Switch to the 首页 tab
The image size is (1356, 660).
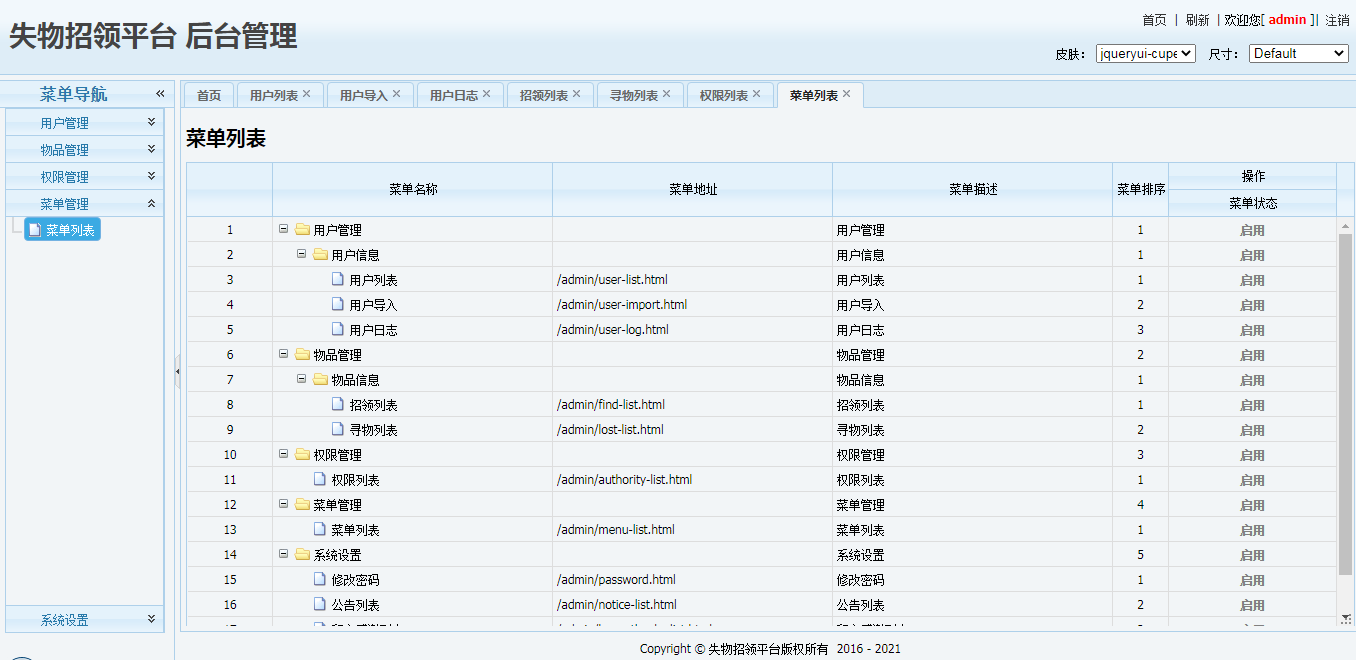pyautogui.click(x=209, y=96)
